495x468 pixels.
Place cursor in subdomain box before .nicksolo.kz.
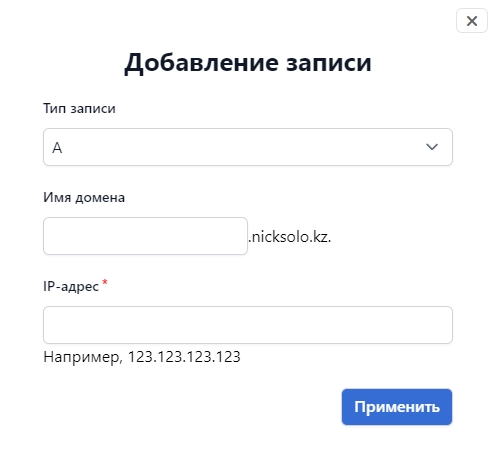click(x=145, y=236)
